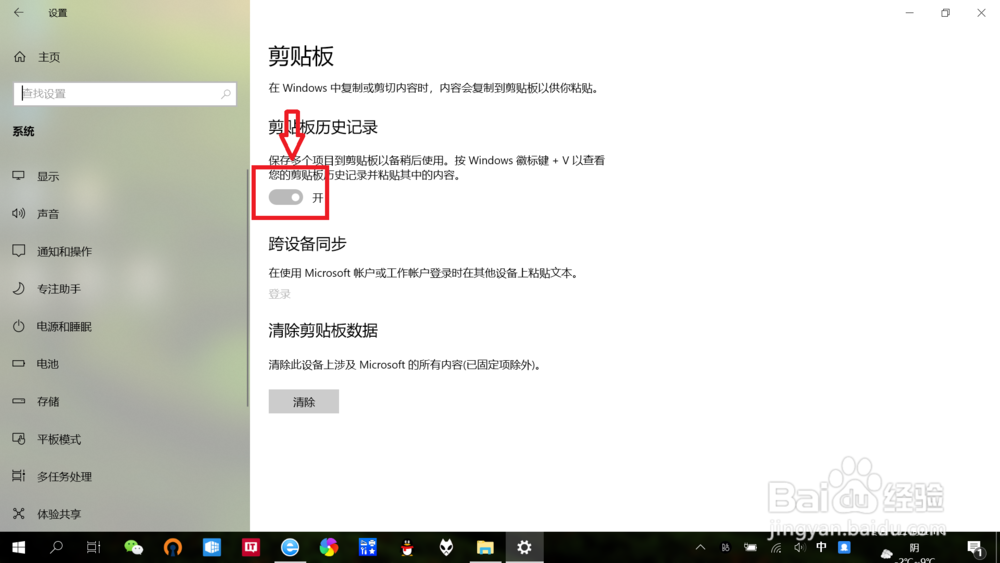Open the red IT app on taskbar
The height and width of the screenshot is (563, 1000).
tap(251, 547)
